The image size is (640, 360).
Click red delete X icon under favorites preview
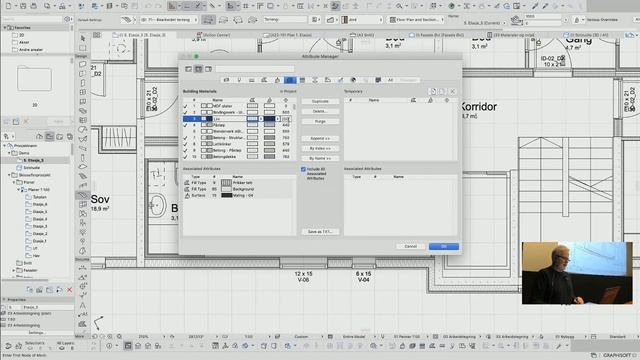pos(26,122)
